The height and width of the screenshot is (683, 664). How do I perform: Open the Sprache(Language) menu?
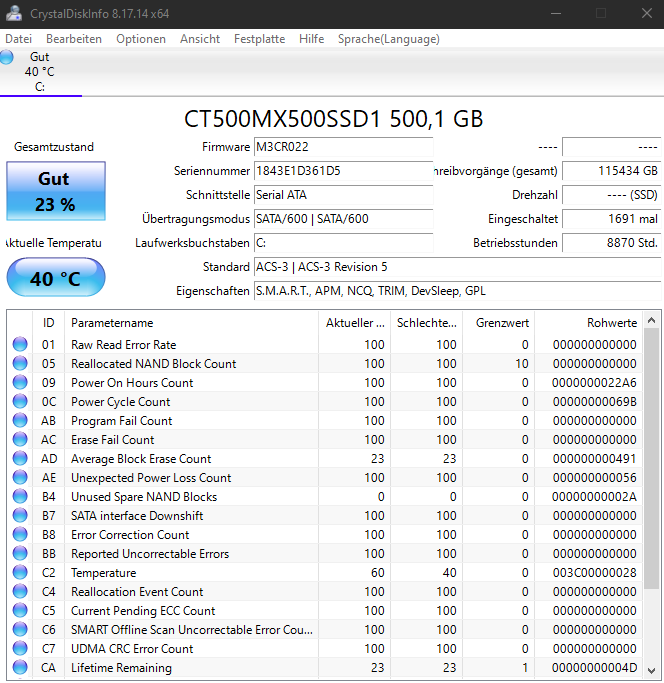tap(389, 39)
